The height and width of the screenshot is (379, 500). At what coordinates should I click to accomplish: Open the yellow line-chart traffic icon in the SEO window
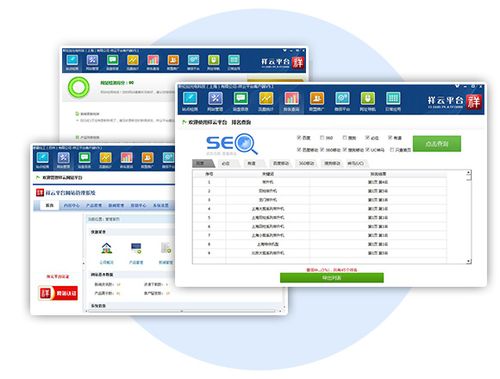pos(266,99)
